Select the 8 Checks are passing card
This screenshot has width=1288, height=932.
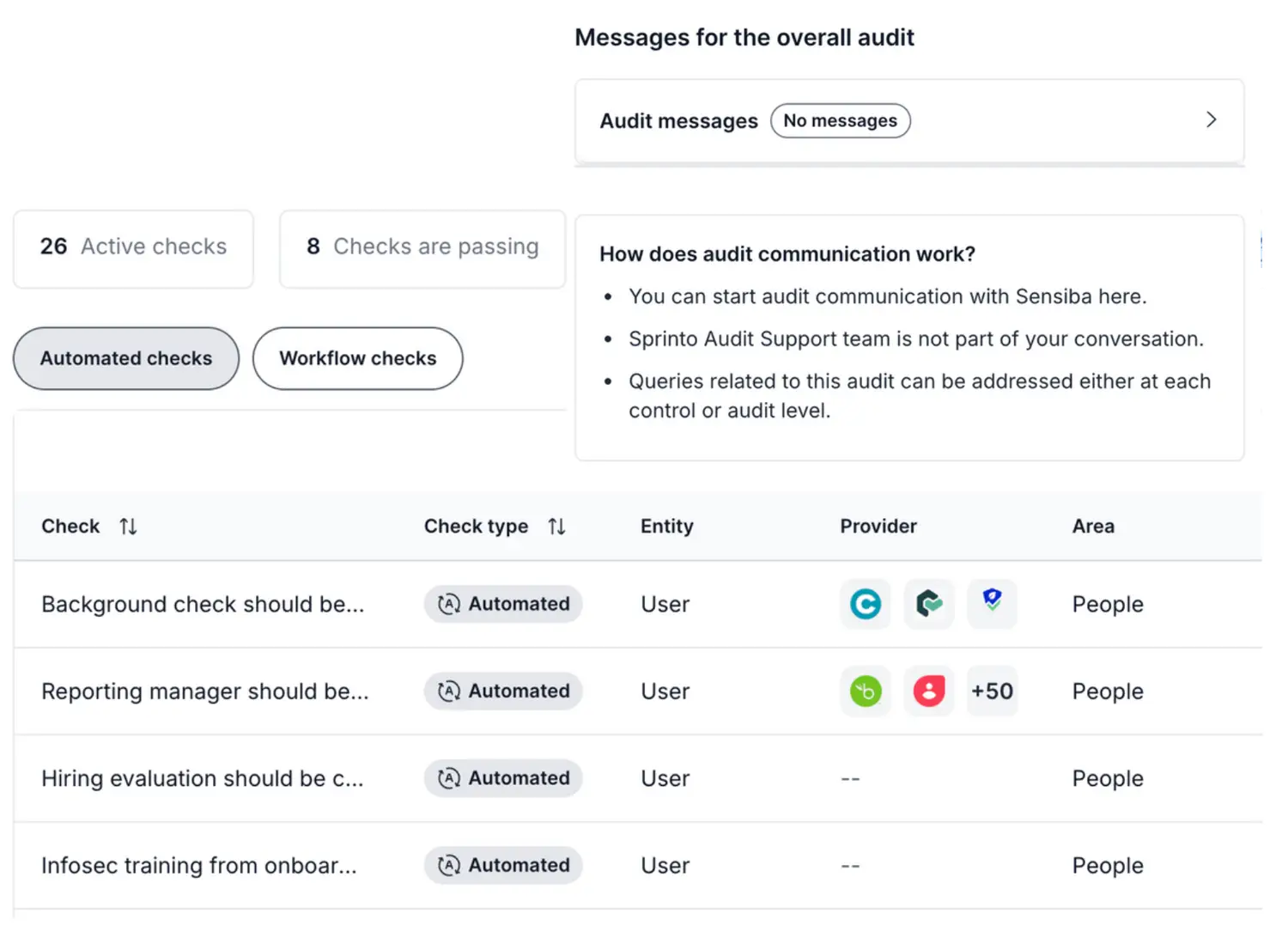click(x=422, y=247)
